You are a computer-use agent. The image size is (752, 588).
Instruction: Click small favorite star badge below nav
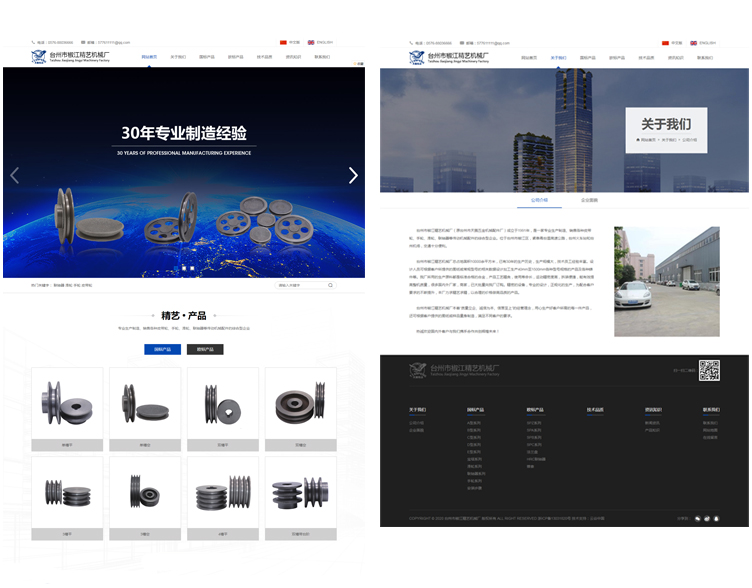359,64
